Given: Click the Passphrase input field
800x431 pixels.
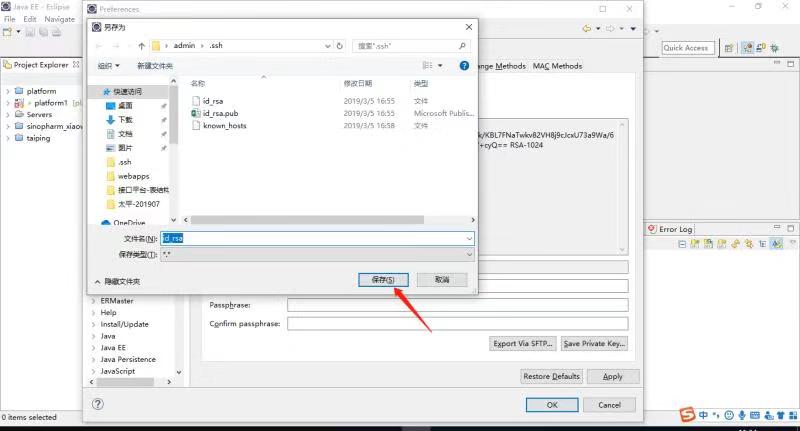Looking at the screenshot, I should coord(458,305).
